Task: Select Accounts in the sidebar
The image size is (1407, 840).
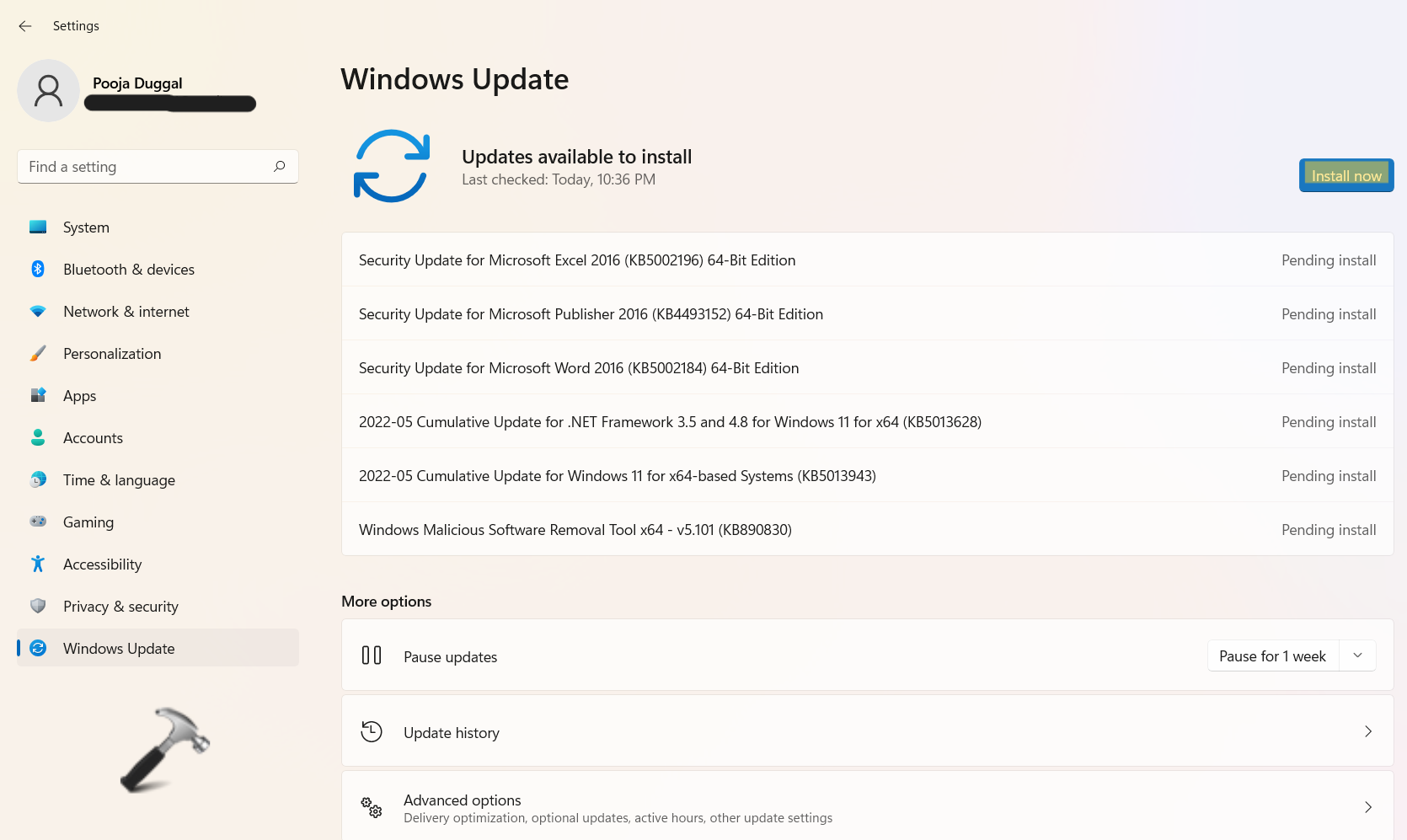Action: [93, 438]
